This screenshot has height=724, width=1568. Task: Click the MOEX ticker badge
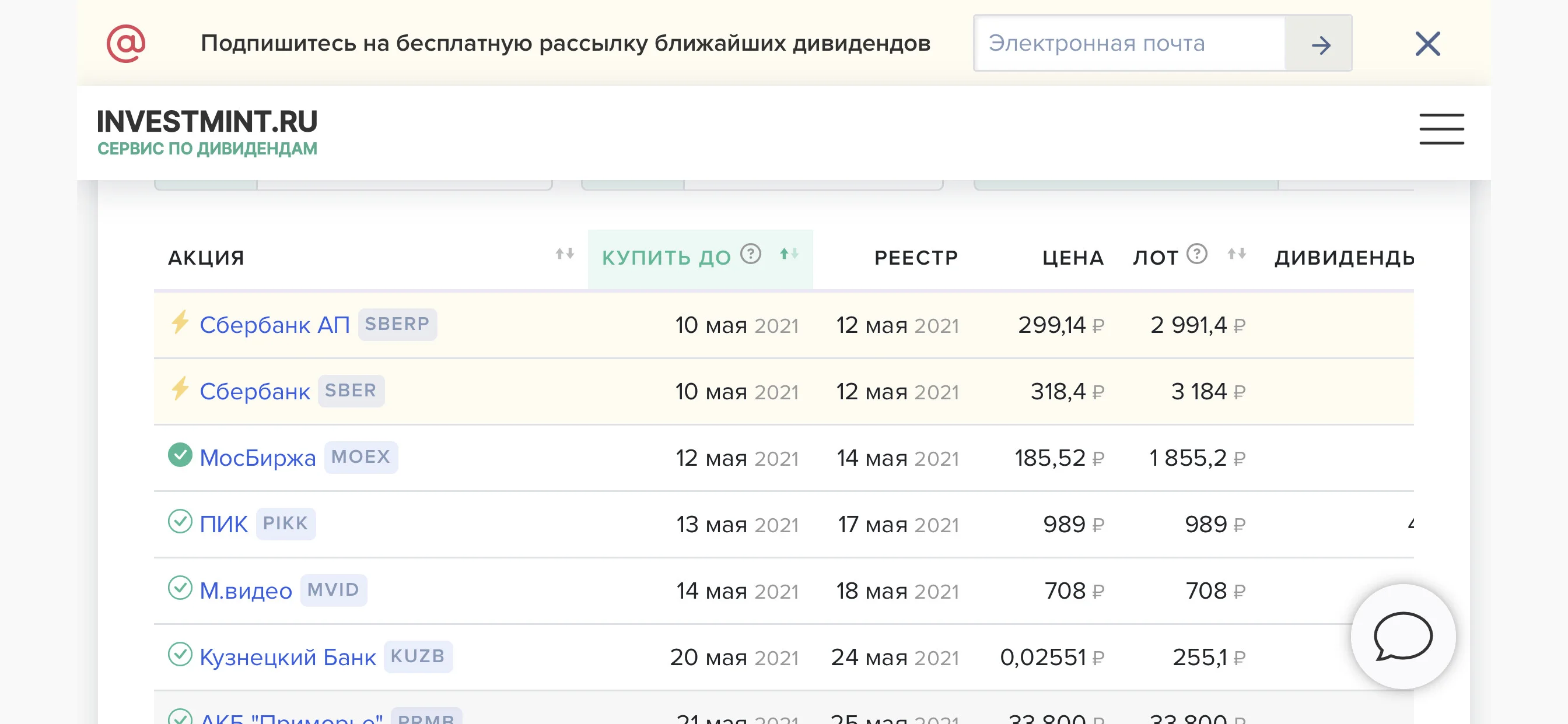pos(360,457)
